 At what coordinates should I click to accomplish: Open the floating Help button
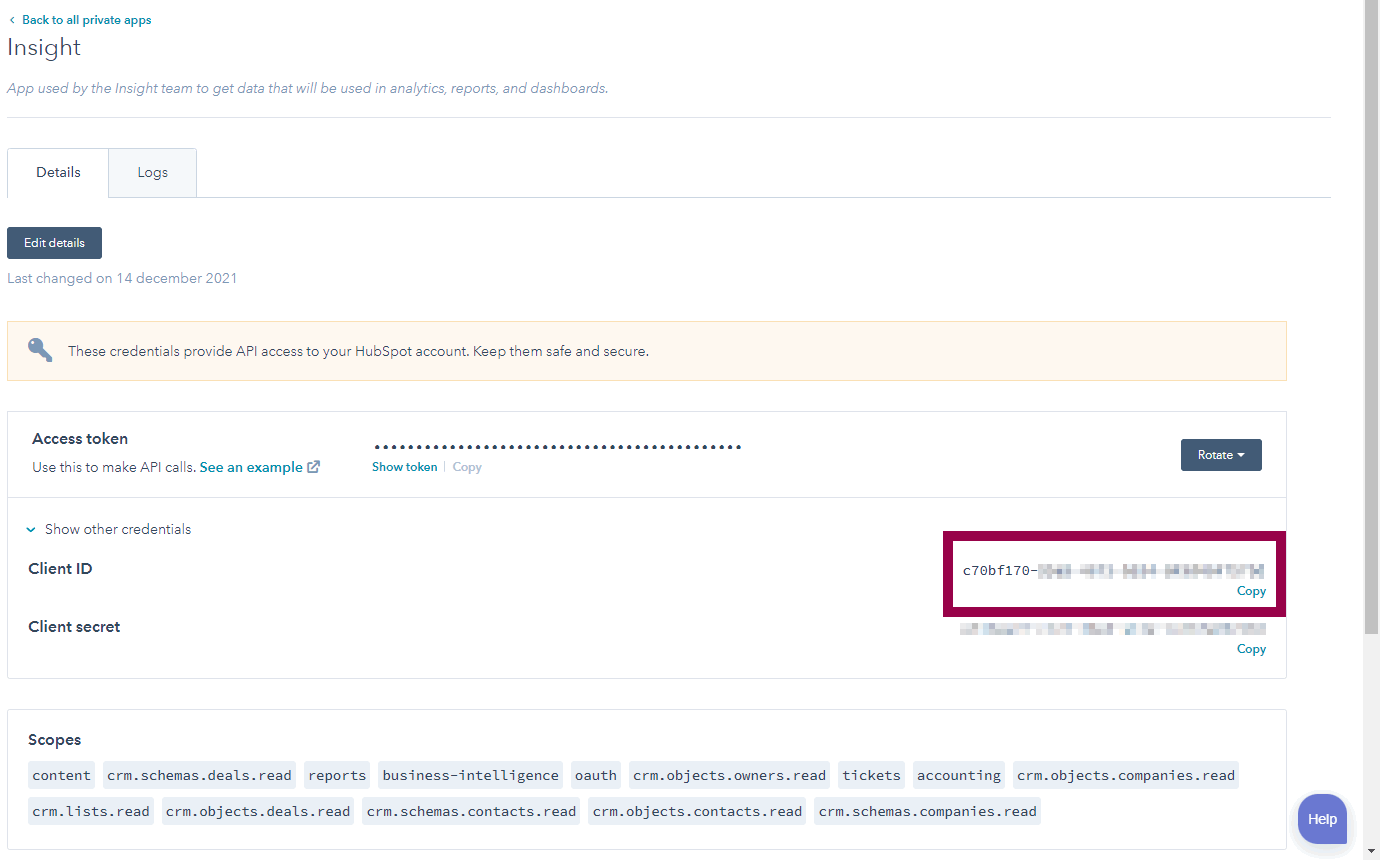tap(1322, 819)
